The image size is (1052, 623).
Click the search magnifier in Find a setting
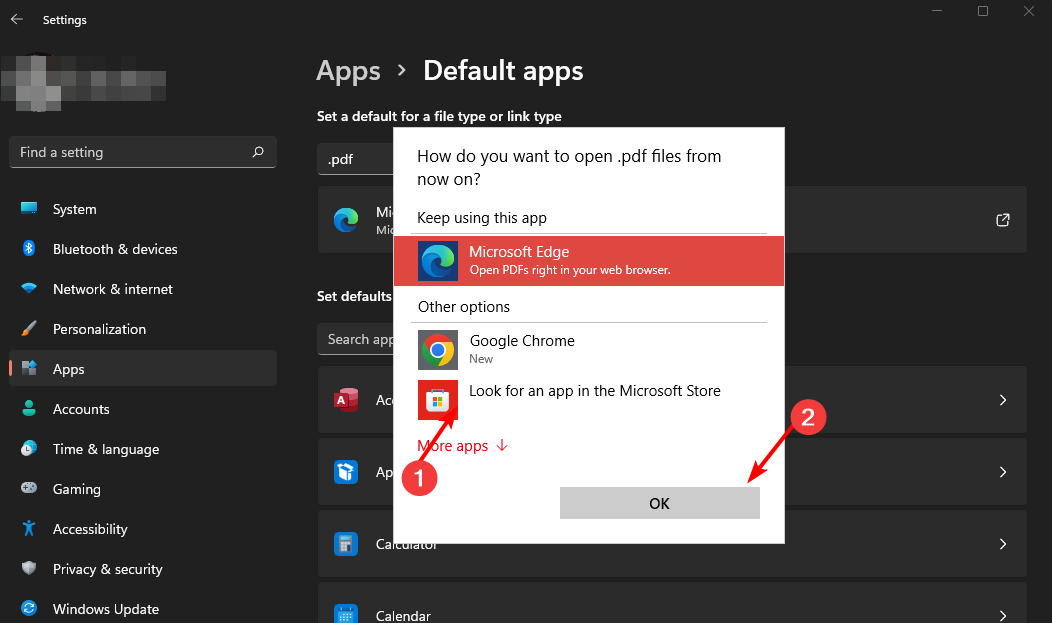coord(258,152)
